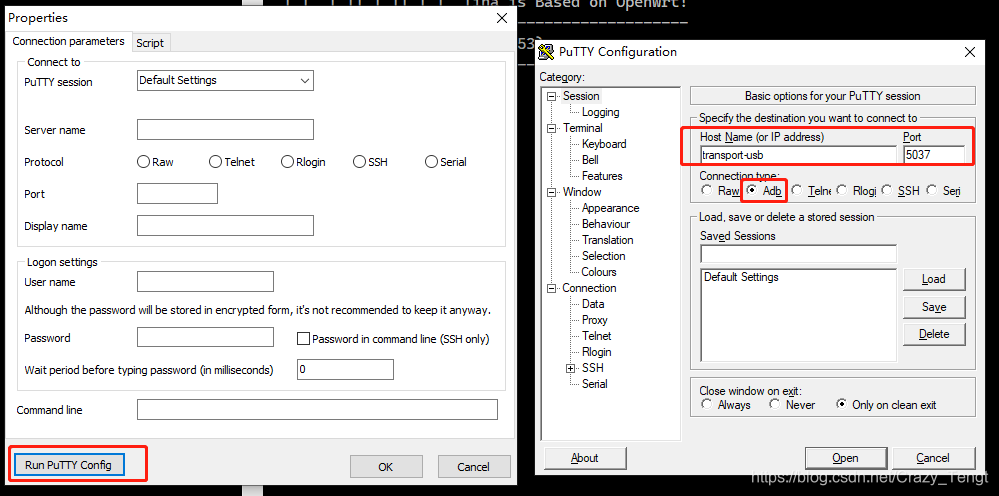Select Bell in the category tree
The image size is (999, 496).
pos(590,160)
